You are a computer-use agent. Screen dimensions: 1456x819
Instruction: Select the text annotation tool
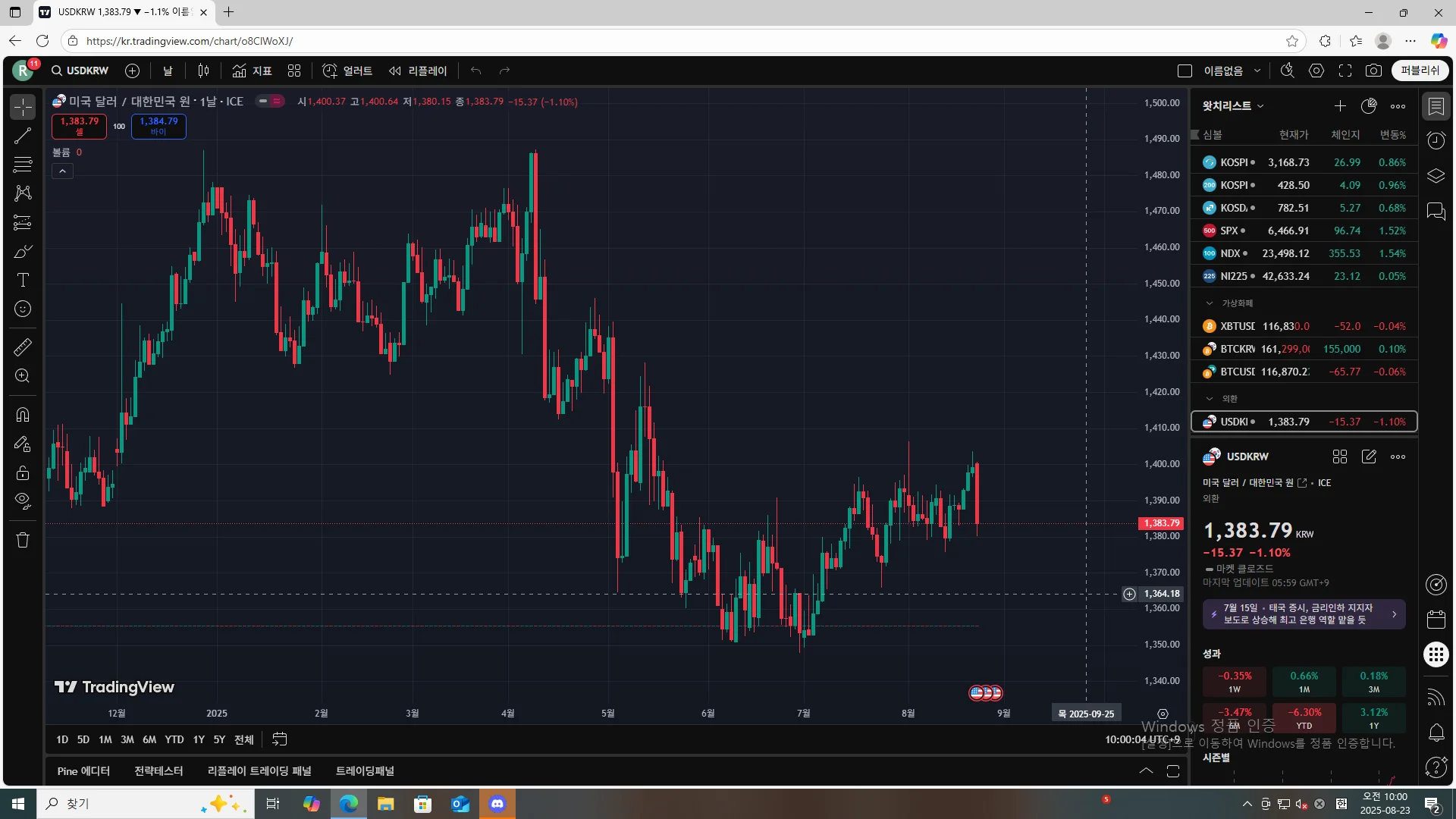click(23, 280)
